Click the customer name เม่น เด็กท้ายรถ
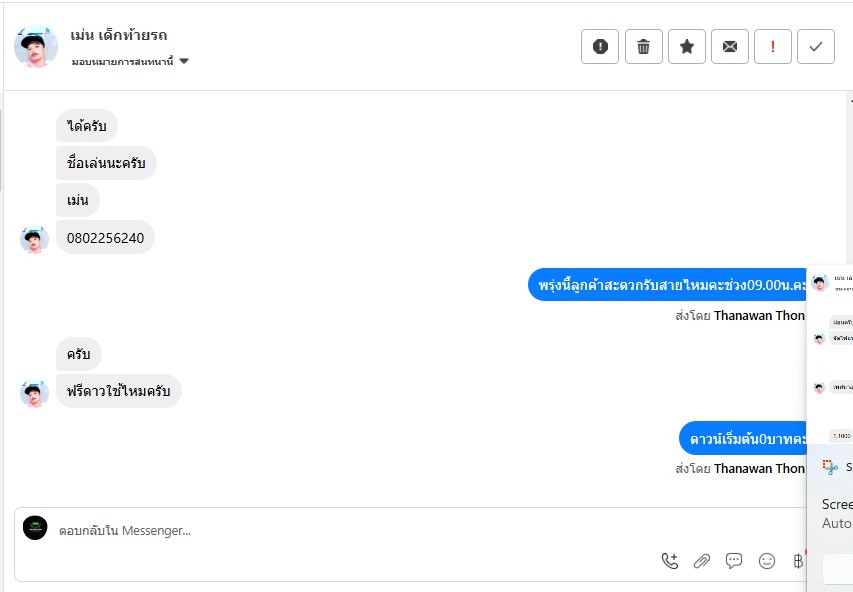Screen dimensions: 853x592 (119, 35)
